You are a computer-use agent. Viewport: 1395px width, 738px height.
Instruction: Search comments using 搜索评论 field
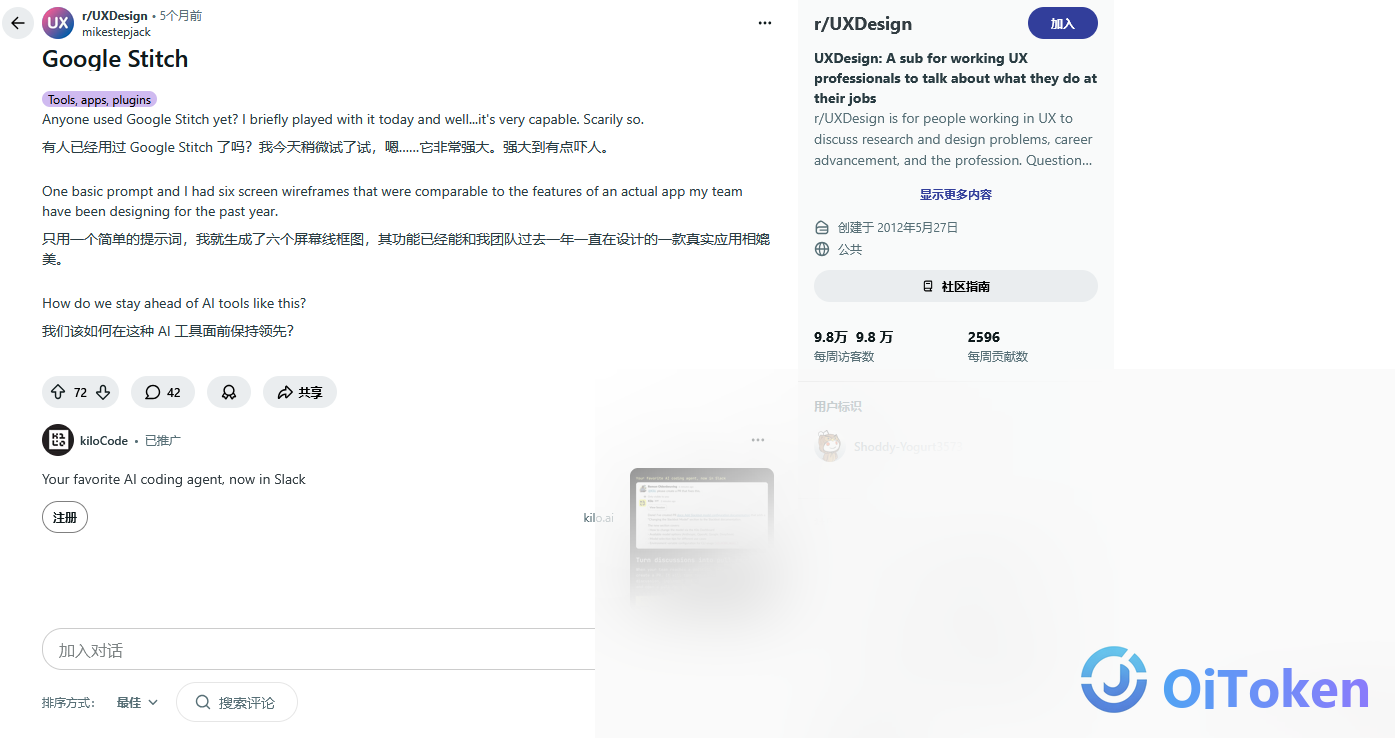click(237, 702)
